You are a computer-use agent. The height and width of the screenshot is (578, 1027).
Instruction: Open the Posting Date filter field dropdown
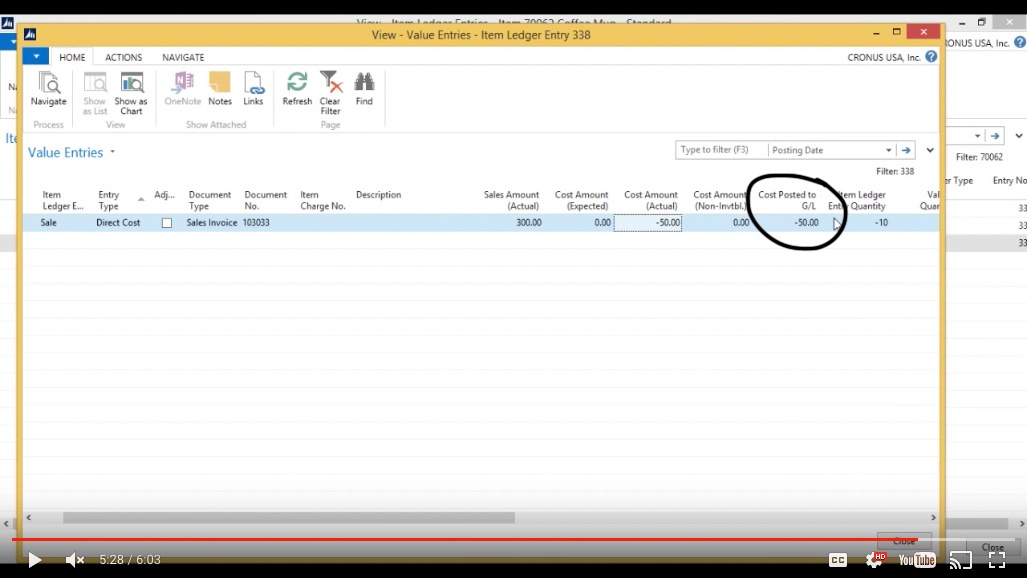[888, 150]
